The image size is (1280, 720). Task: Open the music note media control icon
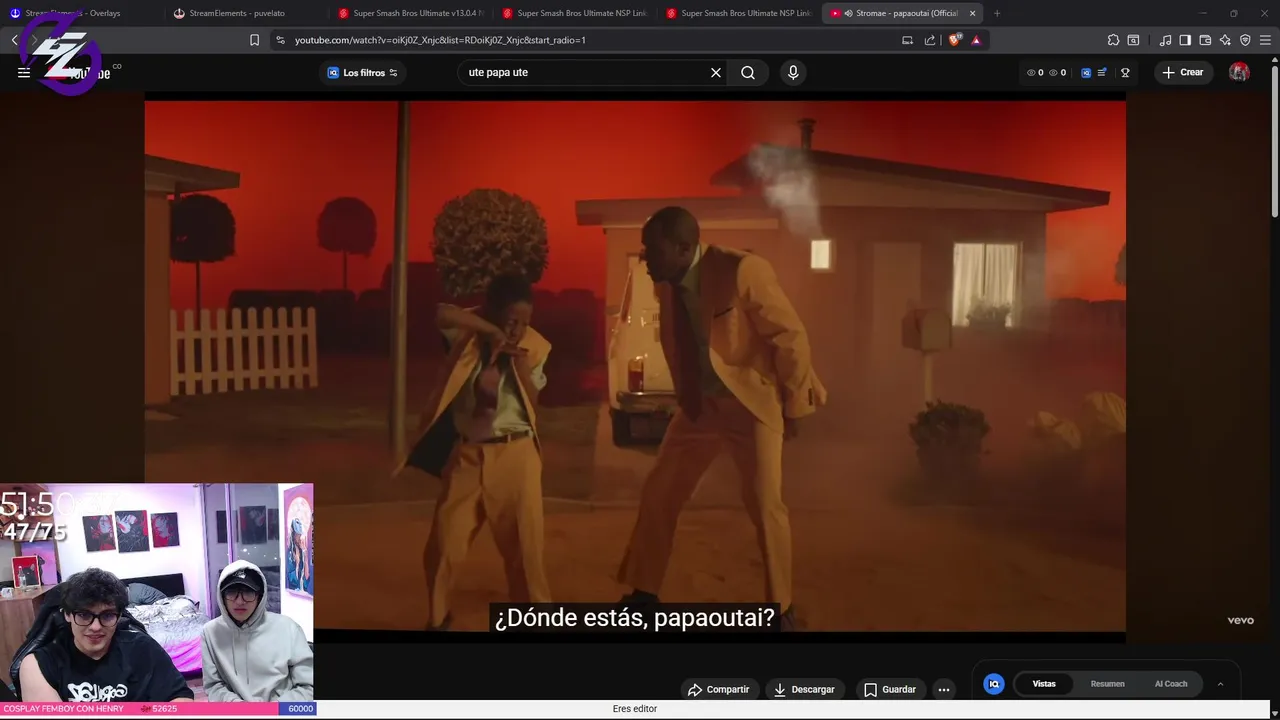click(x=1165, y=40)
